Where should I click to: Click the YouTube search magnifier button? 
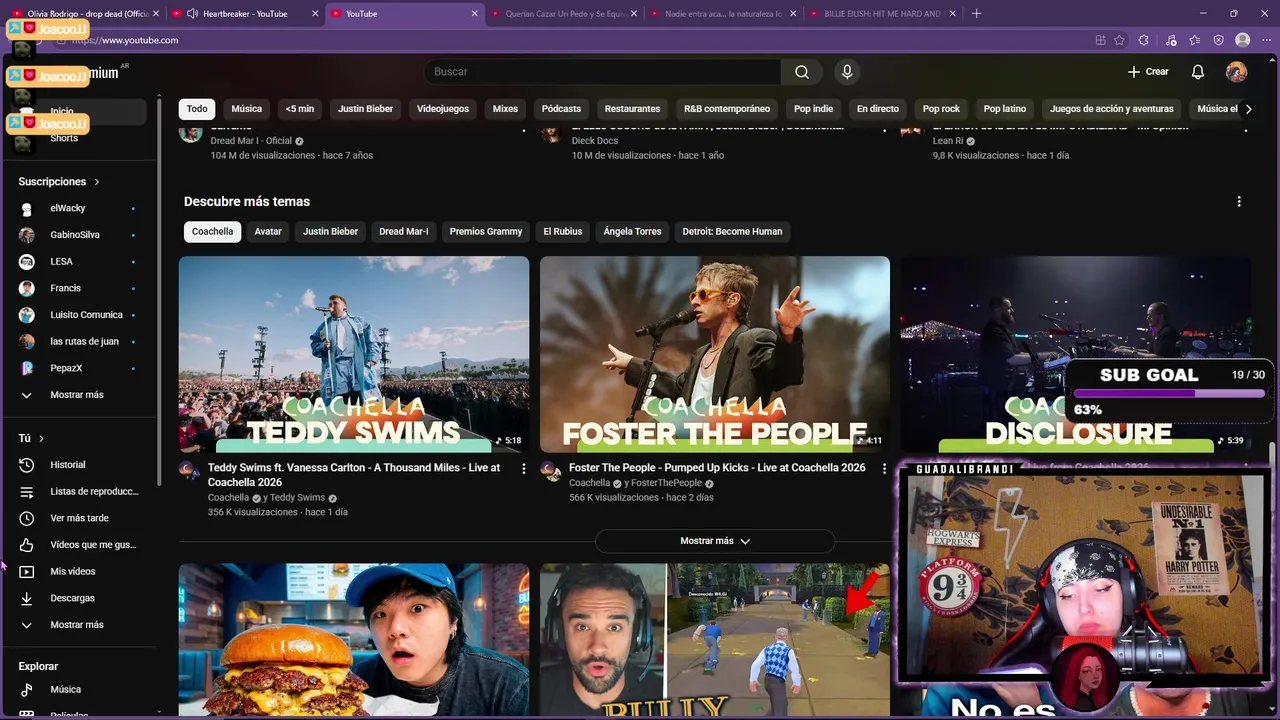[802, 72]
